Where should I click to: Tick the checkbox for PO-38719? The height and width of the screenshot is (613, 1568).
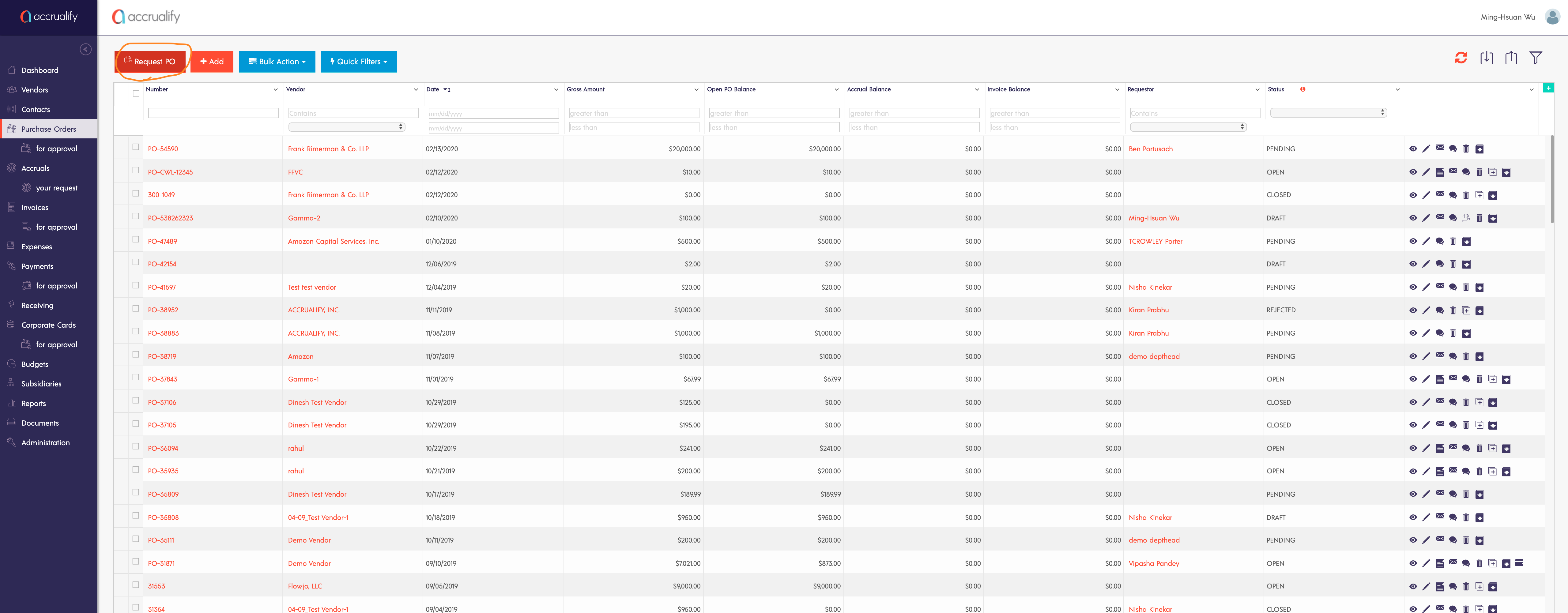click(x=136, y=355)
